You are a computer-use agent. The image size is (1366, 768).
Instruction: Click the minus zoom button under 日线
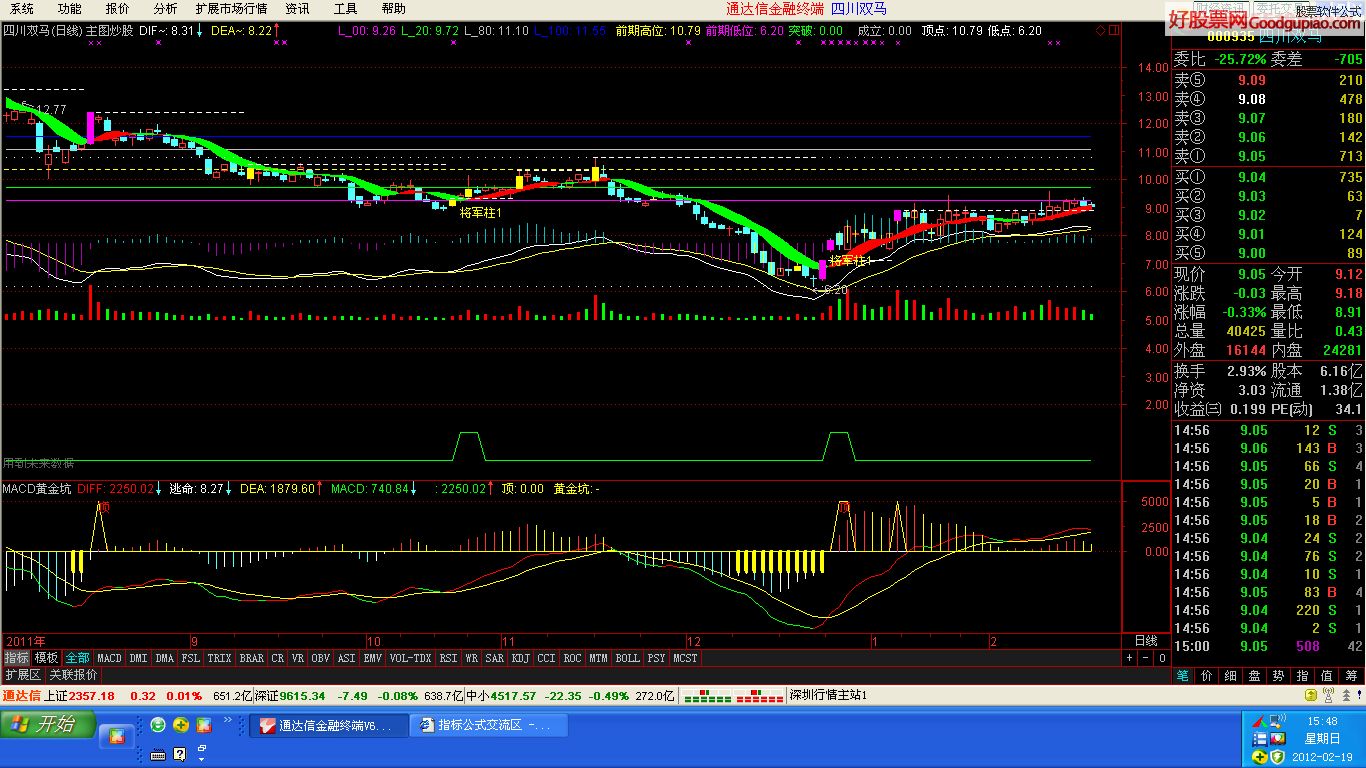(1145, 658)
